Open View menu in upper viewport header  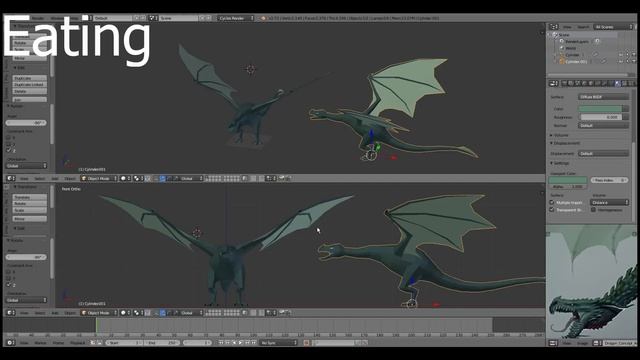pyautogui.click(x=24, y=178)
